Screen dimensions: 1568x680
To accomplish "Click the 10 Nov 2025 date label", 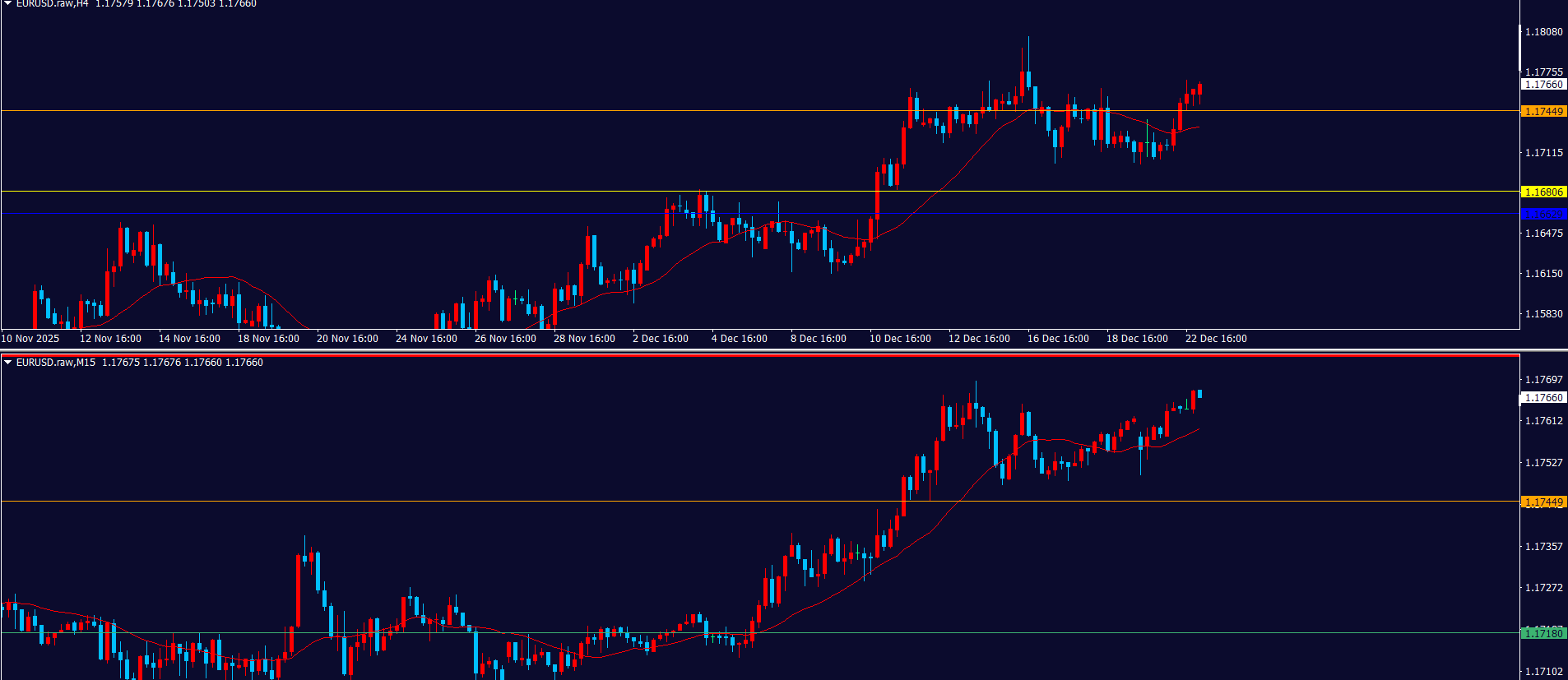I will click(30, 339).
